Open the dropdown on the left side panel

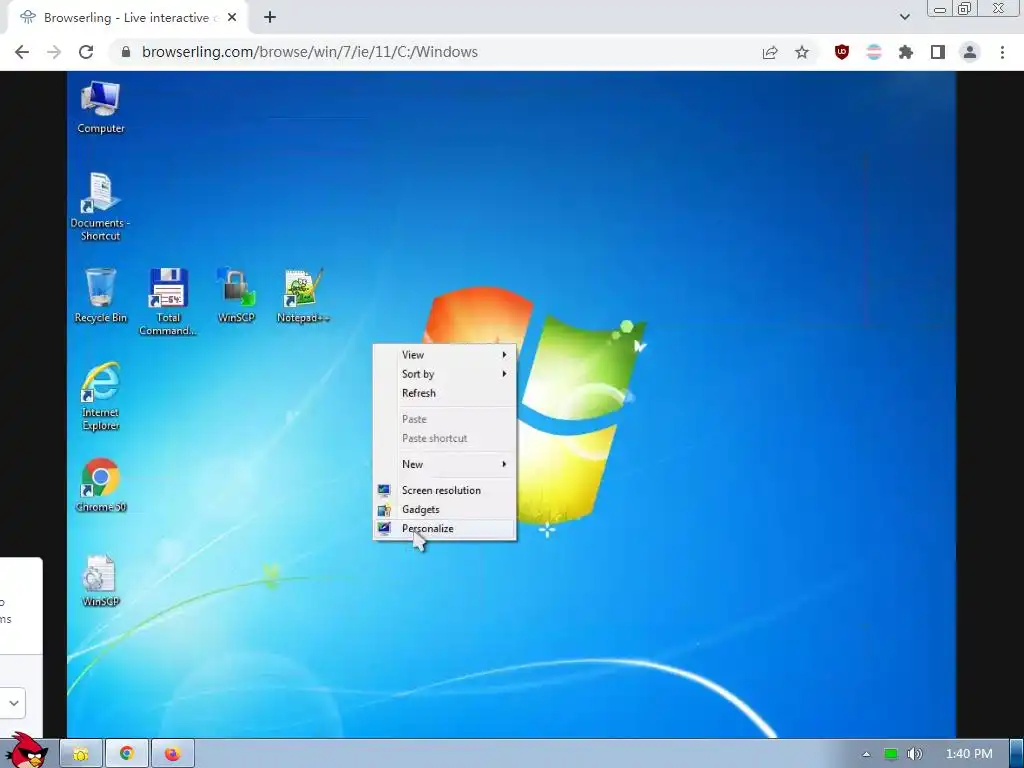click(x=13, y=704)
